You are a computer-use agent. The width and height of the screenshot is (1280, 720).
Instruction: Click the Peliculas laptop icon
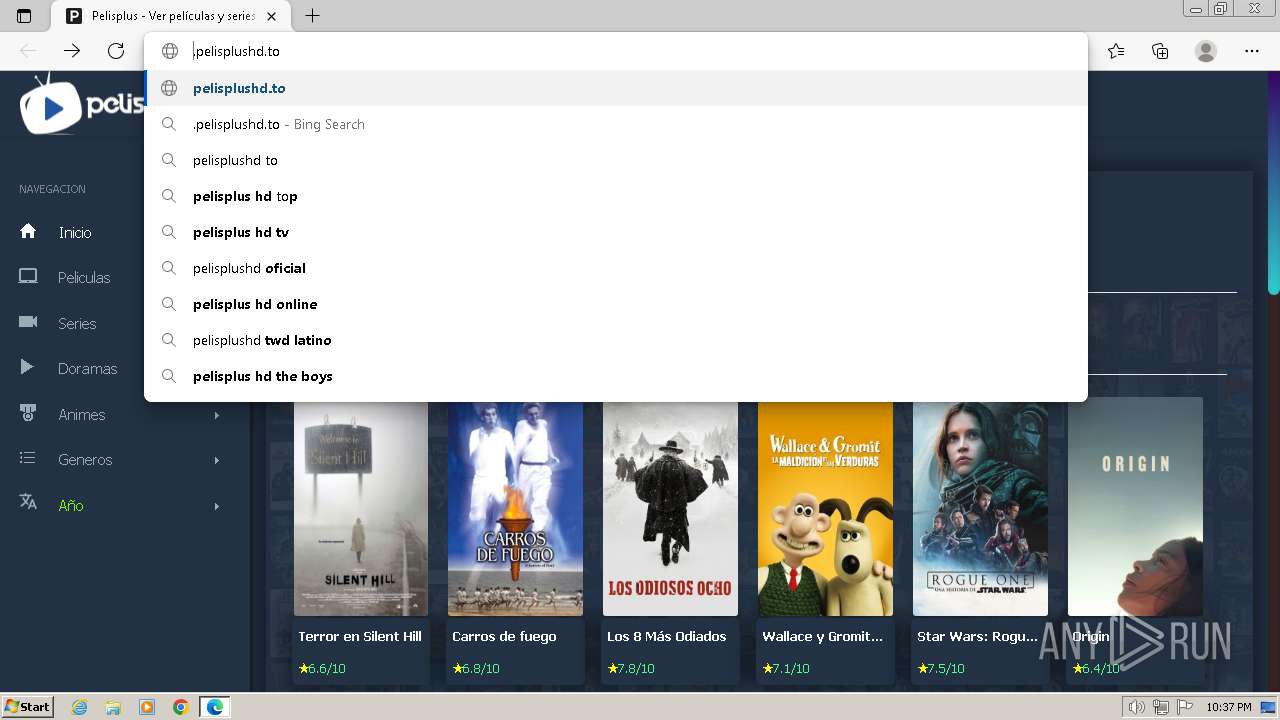click(x=28, y=277)
